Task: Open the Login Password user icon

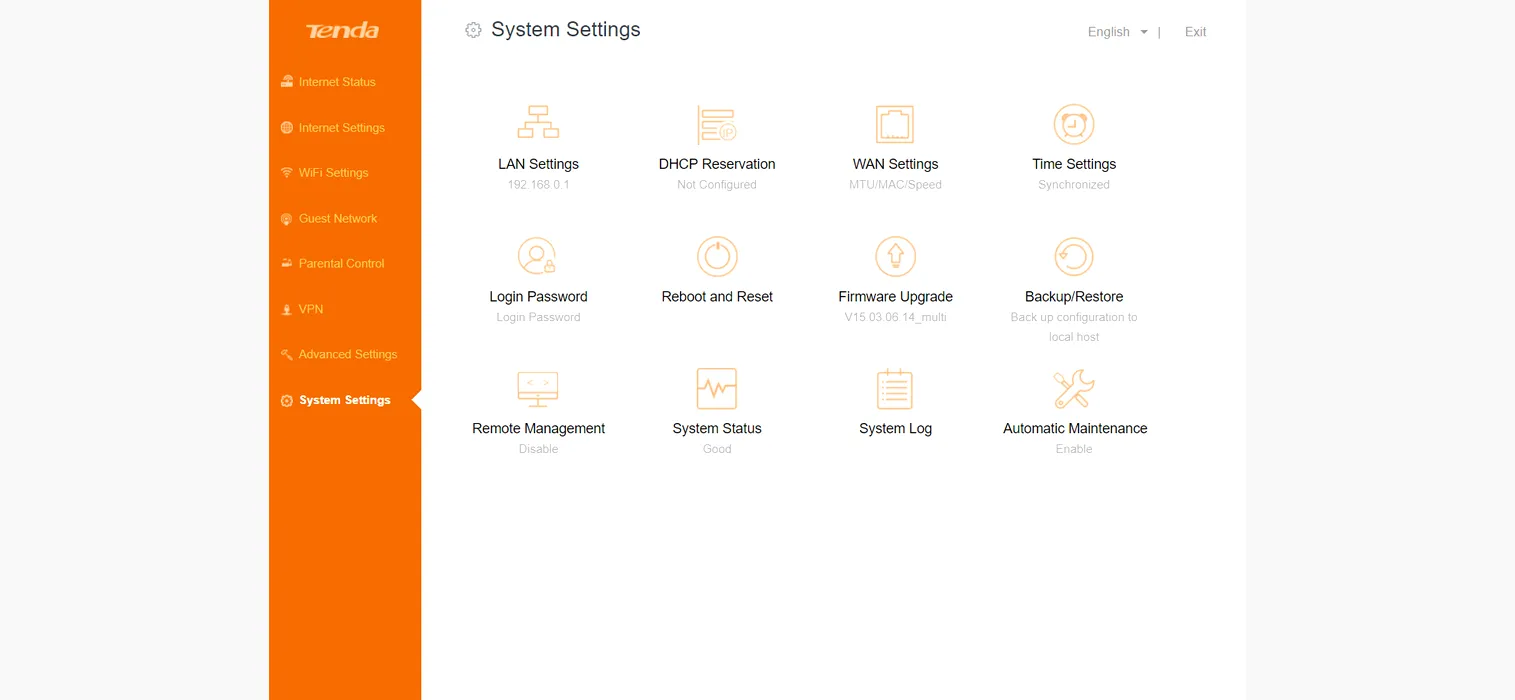Action: tap(538, 257)
